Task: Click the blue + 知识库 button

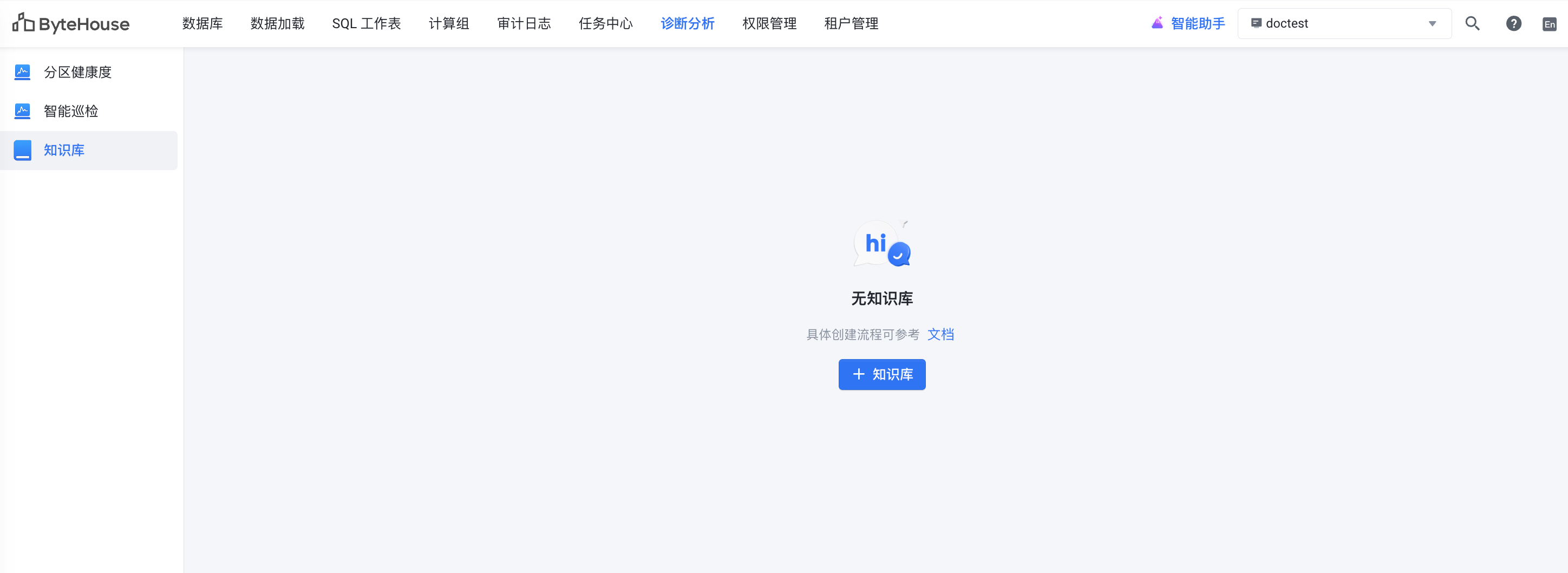Action: pos(882,374)
